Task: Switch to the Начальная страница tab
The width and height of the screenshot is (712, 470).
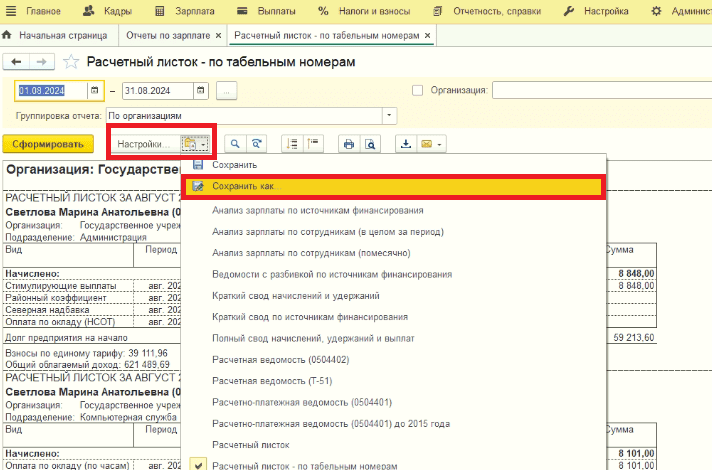Action: click(x=55, y=35)
